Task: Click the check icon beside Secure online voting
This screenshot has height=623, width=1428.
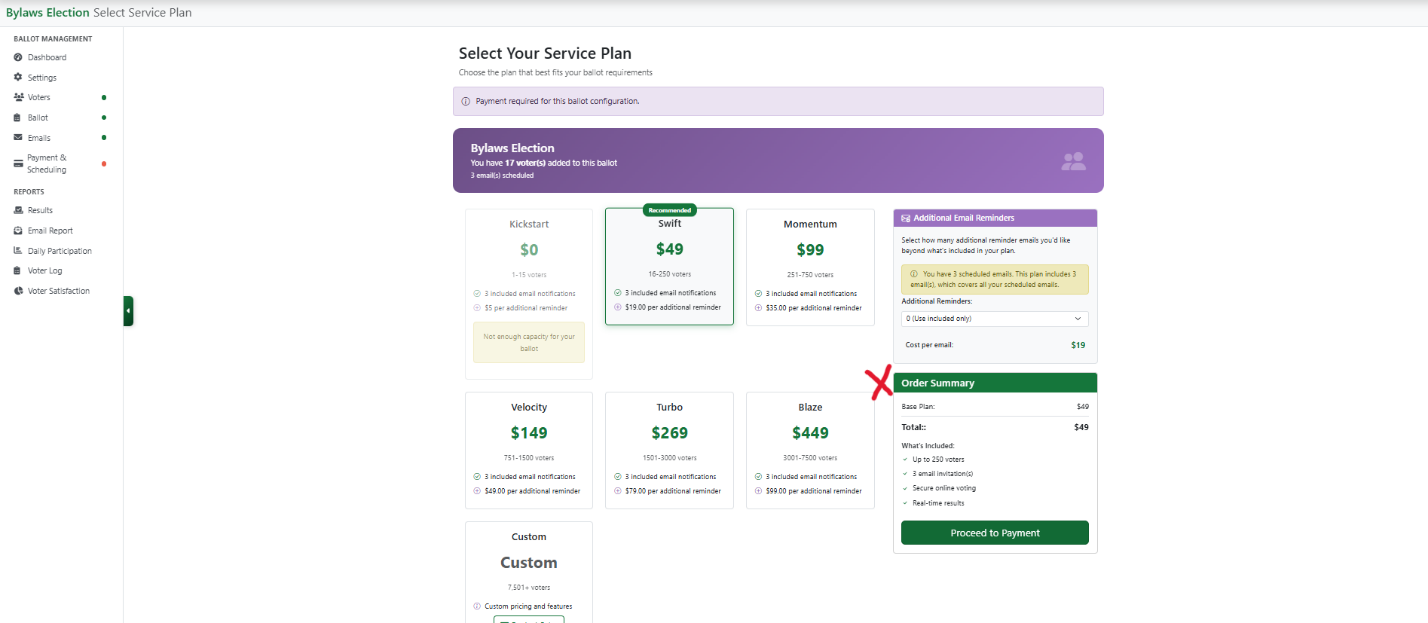Action: (x=905, y=489)
